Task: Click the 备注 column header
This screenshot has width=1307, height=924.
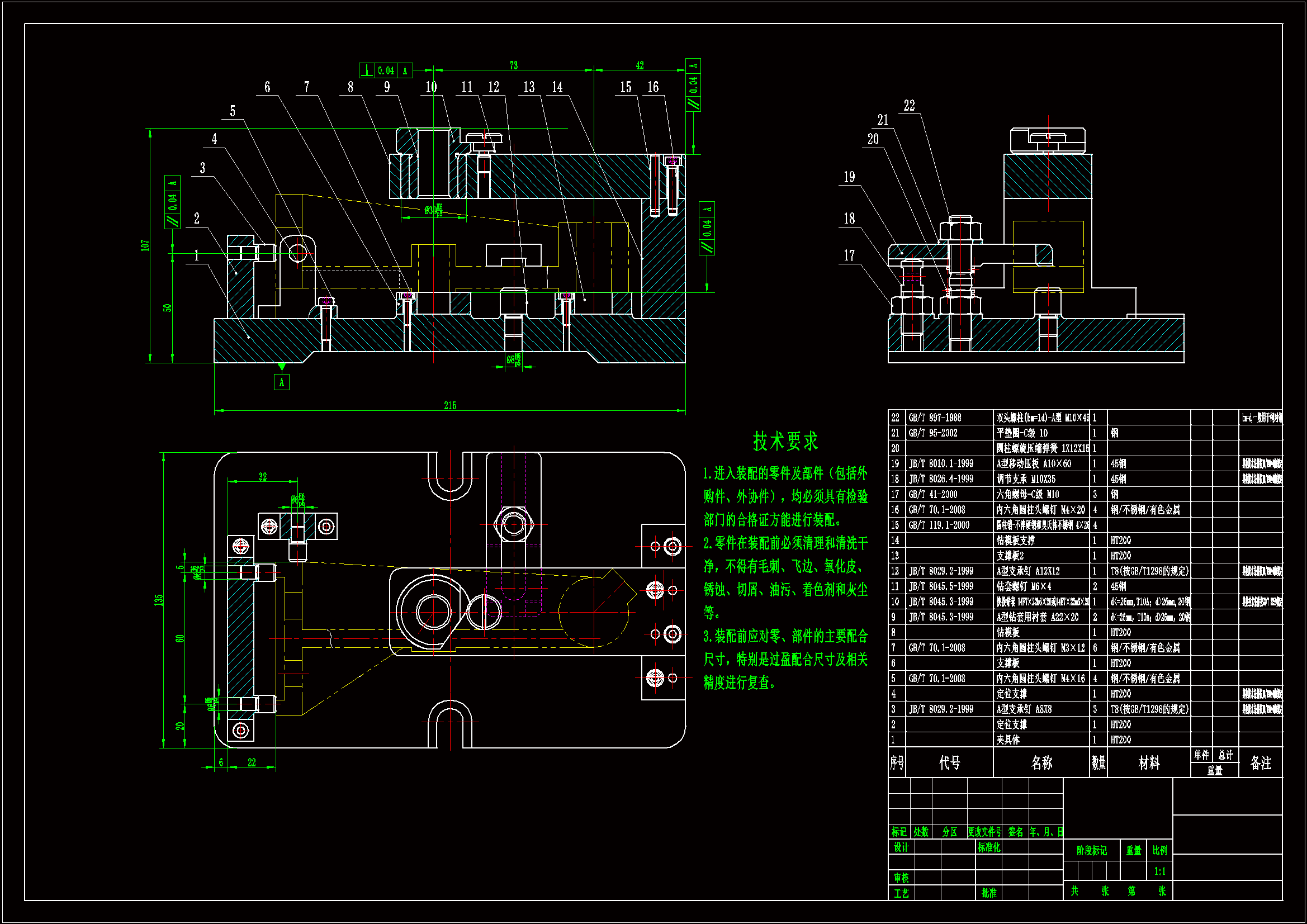Action: 1260,763
